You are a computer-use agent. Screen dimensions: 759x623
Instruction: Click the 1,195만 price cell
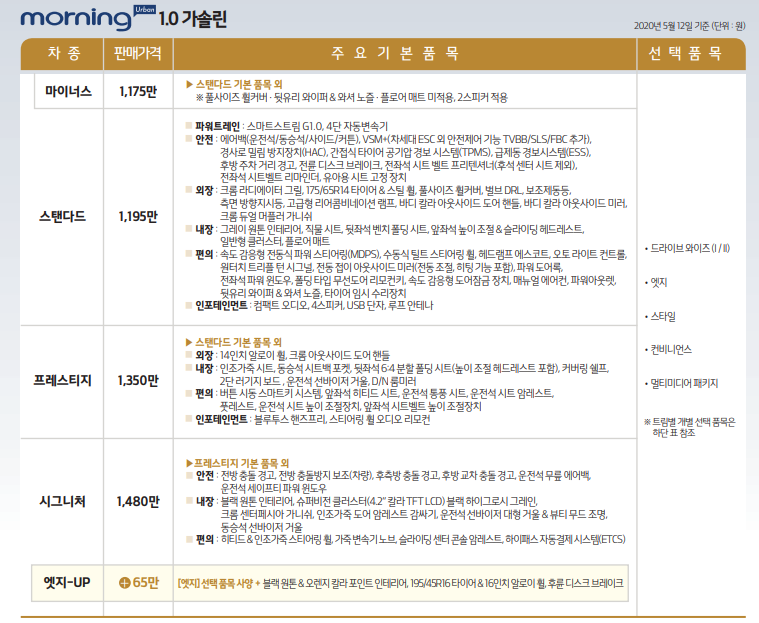tap(138, 216)
